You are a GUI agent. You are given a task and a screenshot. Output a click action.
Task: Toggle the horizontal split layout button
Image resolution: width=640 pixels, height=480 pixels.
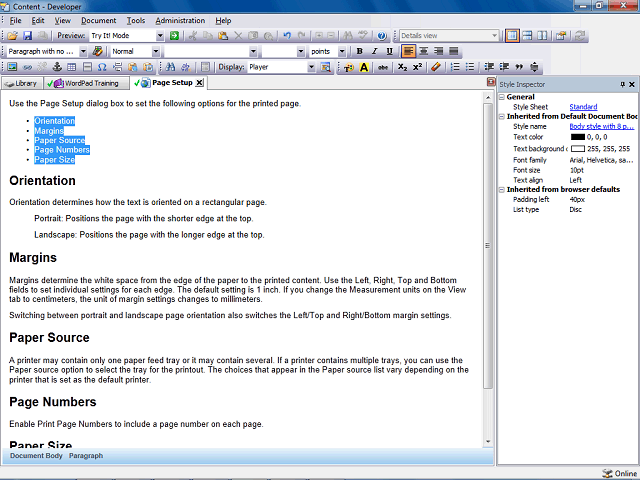pos(527,36)
